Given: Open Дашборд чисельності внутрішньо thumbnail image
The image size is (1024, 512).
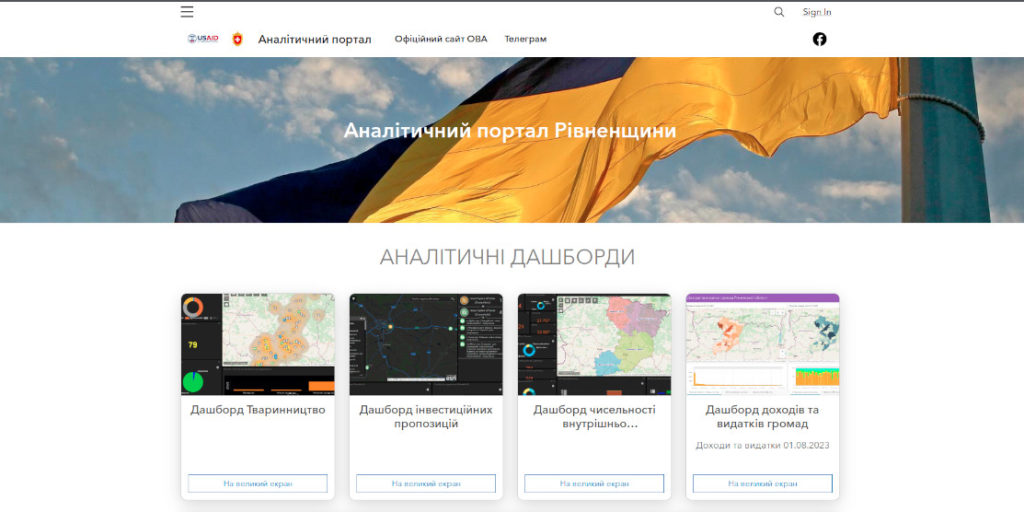Looking at the screenshot, I should [594, 344].
